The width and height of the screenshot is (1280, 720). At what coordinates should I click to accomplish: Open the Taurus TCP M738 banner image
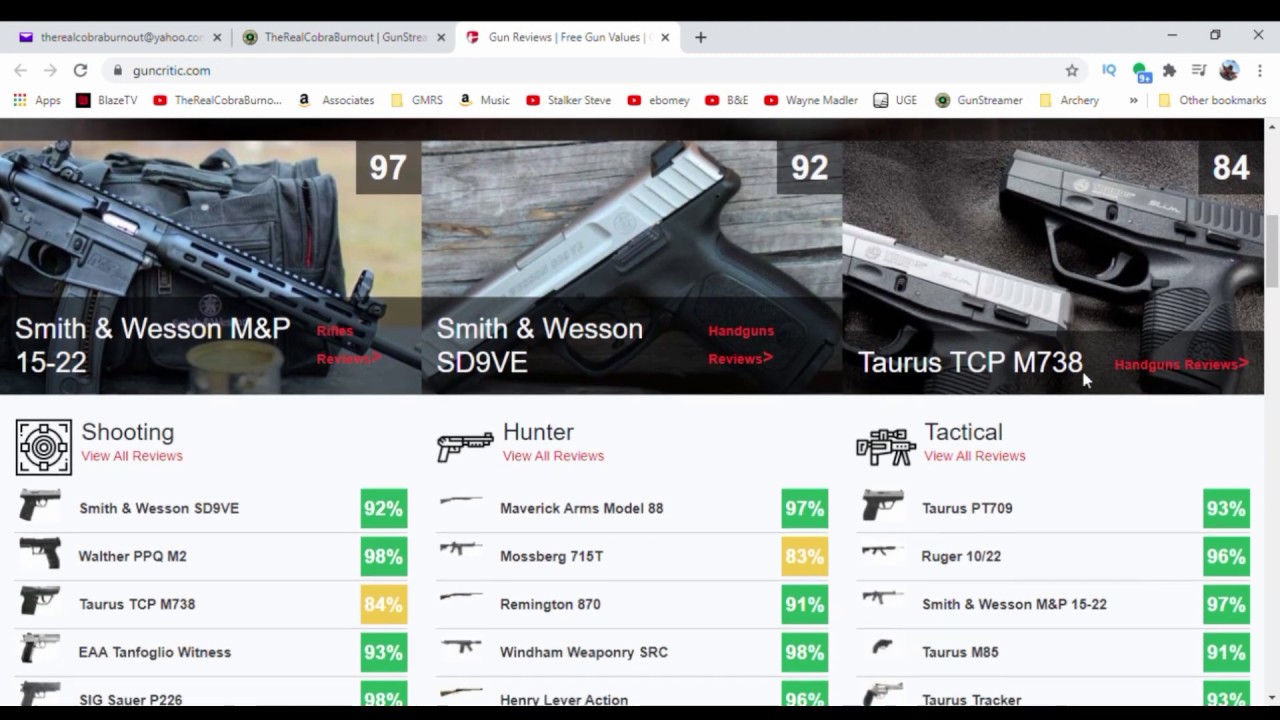tap(1053, 267)
